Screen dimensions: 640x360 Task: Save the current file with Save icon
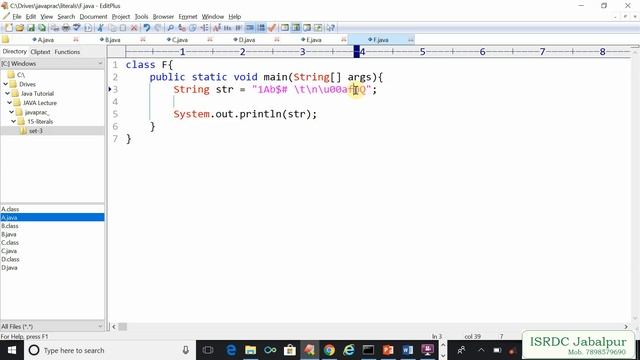[x=31, y=28]
